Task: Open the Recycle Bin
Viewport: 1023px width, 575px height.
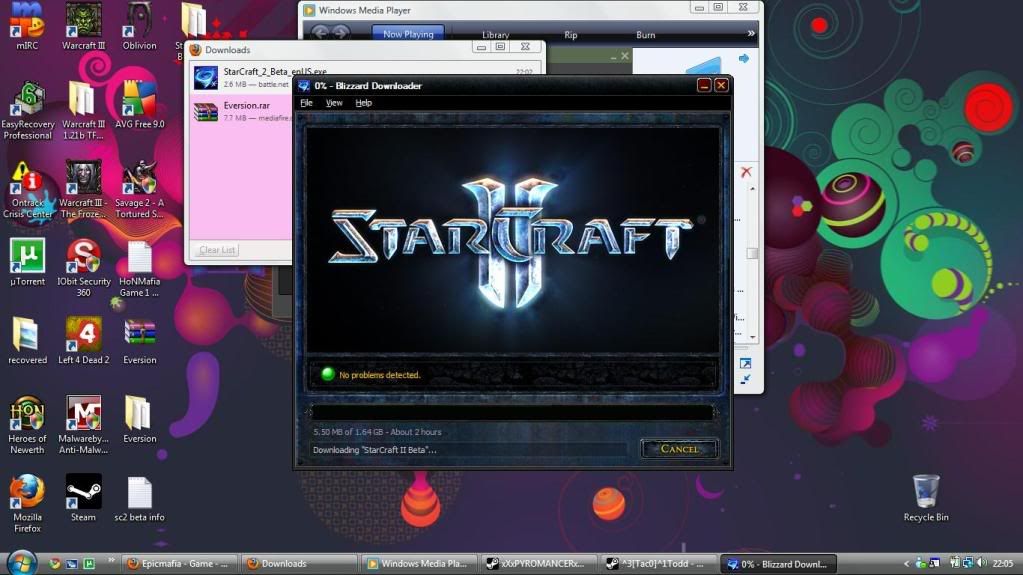Action: tap(926, 498)
